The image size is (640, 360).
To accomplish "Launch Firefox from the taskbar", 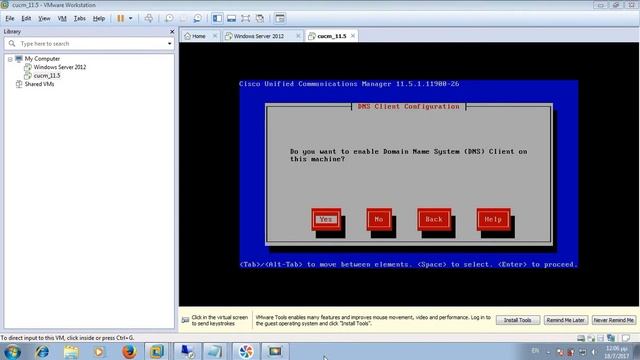I will [x=129, y=351].
